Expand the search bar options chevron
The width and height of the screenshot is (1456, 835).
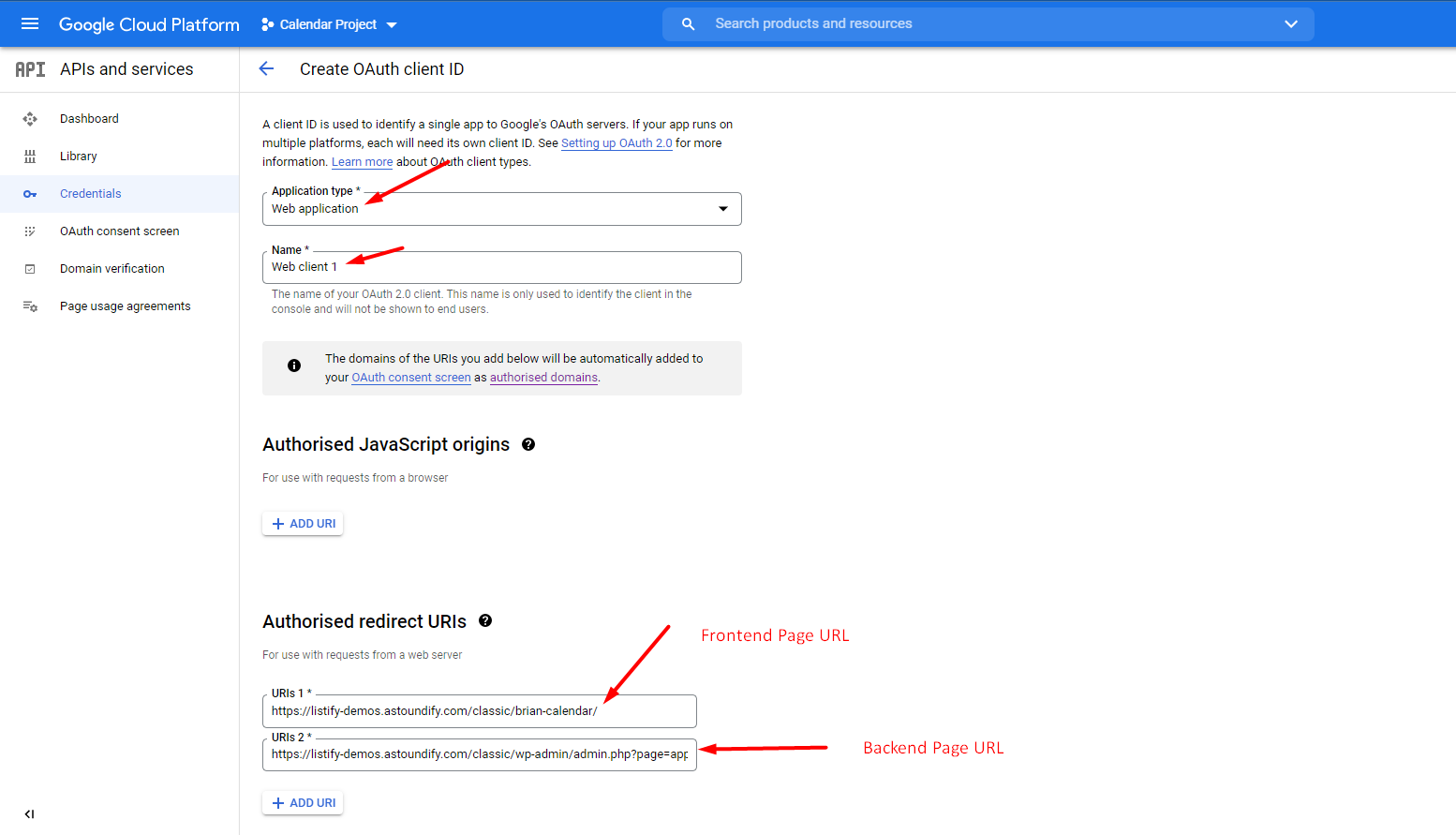[x=1290, y=23]
